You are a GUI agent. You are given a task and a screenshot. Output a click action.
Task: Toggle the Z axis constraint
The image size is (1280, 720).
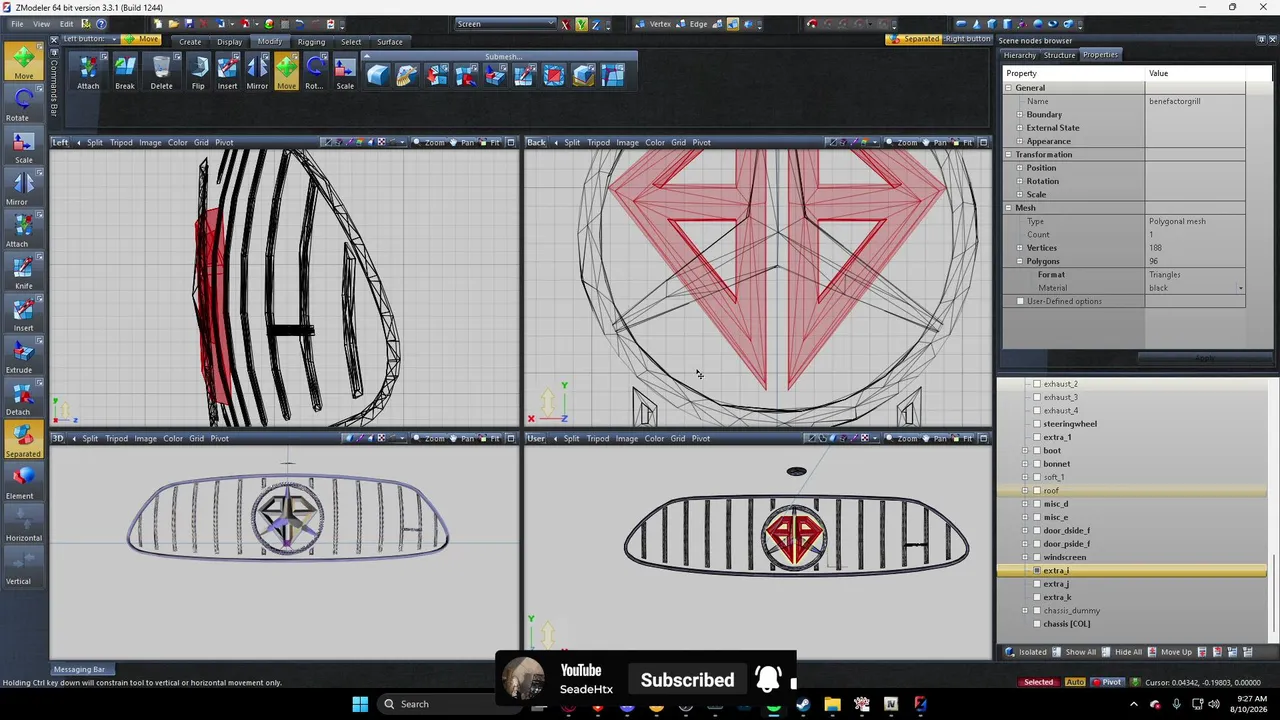point(596,24)
